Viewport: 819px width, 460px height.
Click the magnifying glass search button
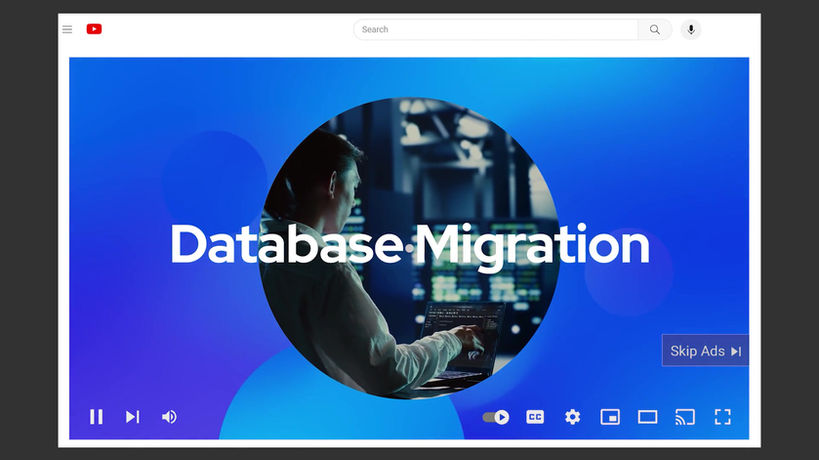pyautogui.click(x=654, y=30)
